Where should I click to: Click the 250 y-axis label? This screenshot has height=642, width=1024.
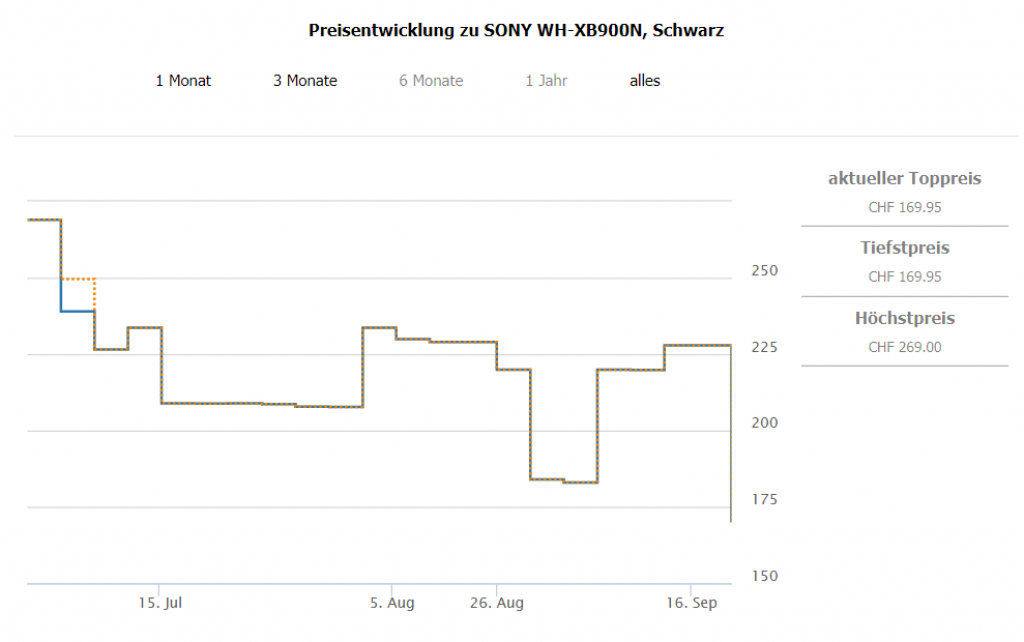click(x=764, y=271)
